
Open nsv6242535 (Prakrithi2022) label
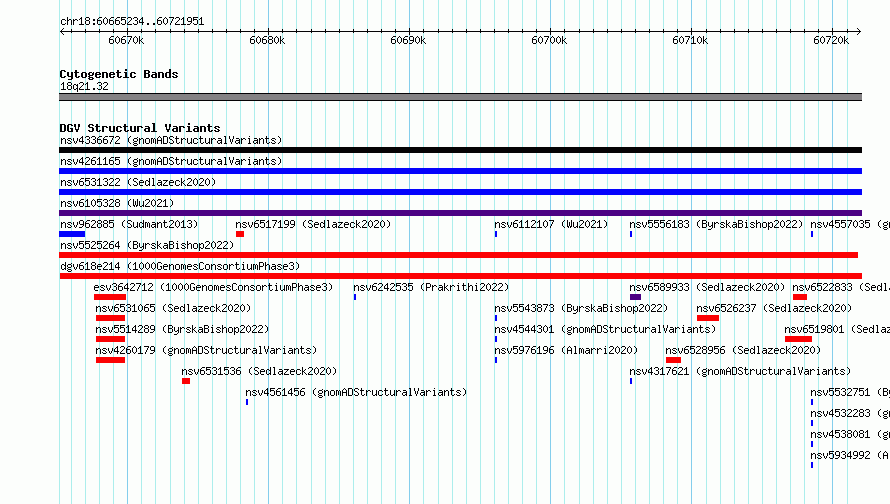pyautogui.click(x=431, y=287)
